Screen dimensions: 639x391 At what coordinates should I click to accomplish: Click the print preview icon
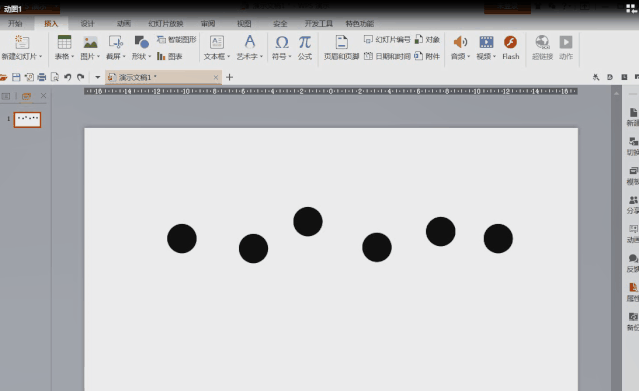click(x=55, y=77)
